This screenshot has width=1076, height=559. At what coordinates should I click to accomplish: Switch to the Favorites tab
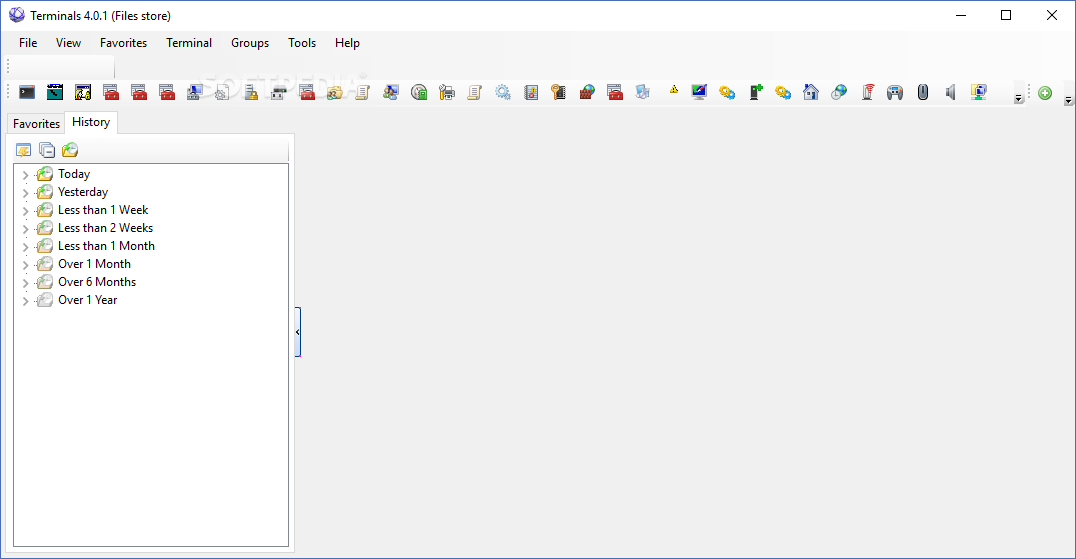[36, 123]
